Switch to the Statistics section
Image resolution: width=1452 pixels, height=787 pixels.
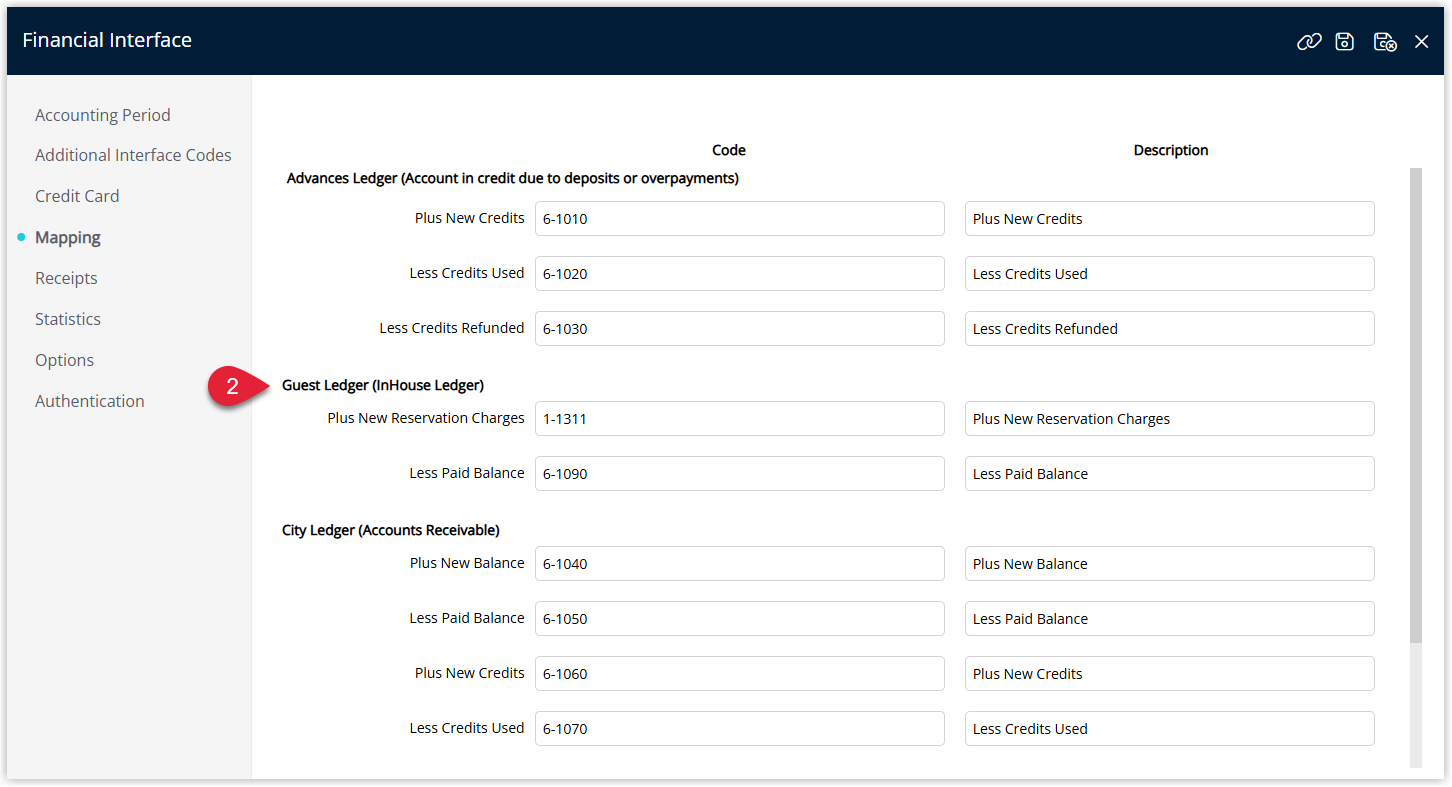[x=68, y=319]
